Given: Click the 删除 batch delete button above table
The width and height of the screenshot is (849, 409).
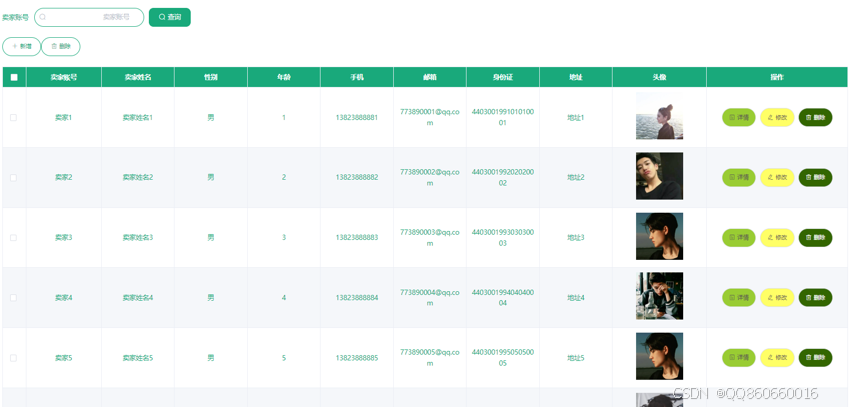Looking at the screenshot, I should [61, 47].
